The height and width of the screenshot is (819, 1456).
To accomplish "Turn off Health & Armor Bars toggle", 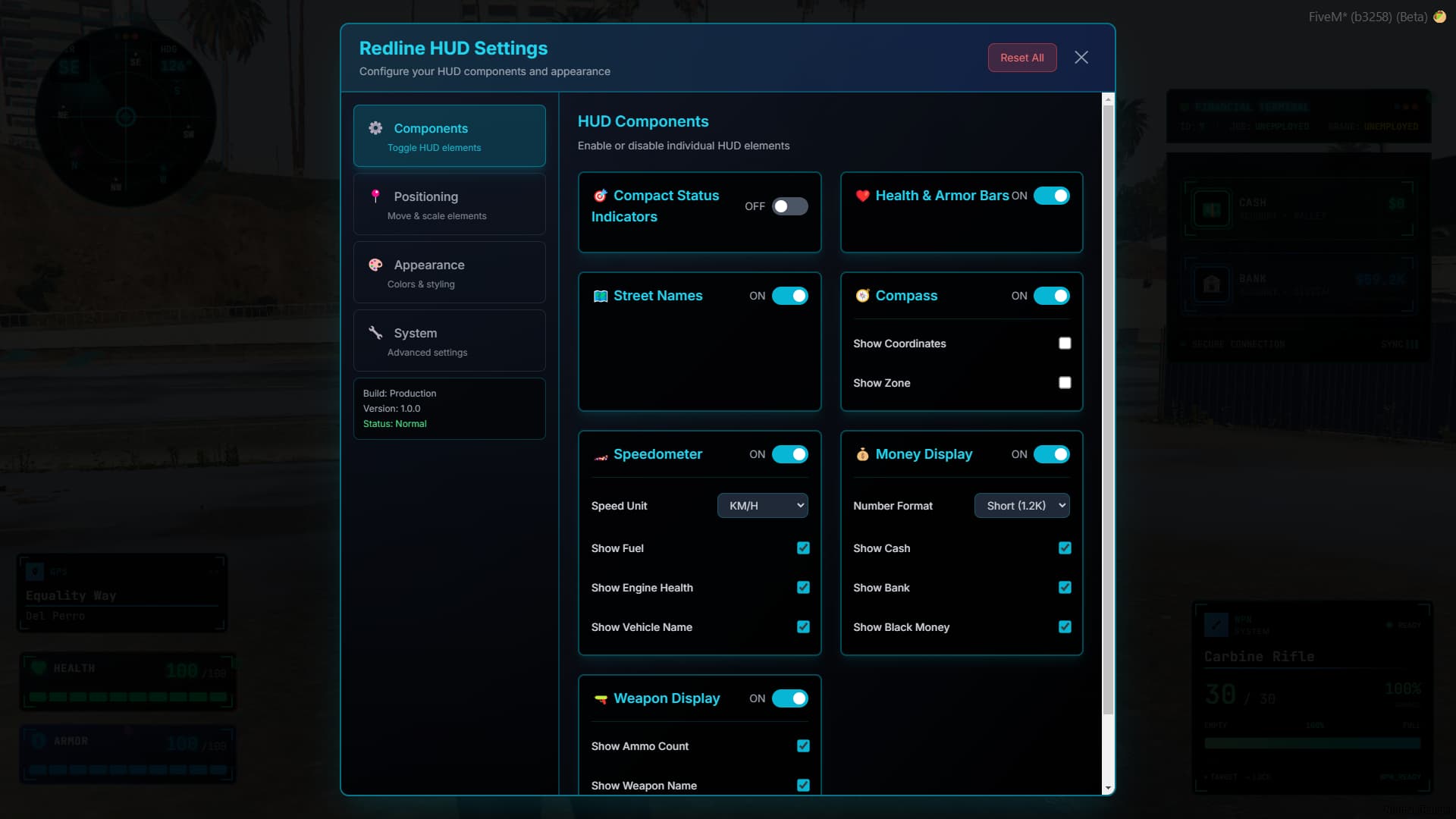I will pyautogui.click(x=1051, y=196).
